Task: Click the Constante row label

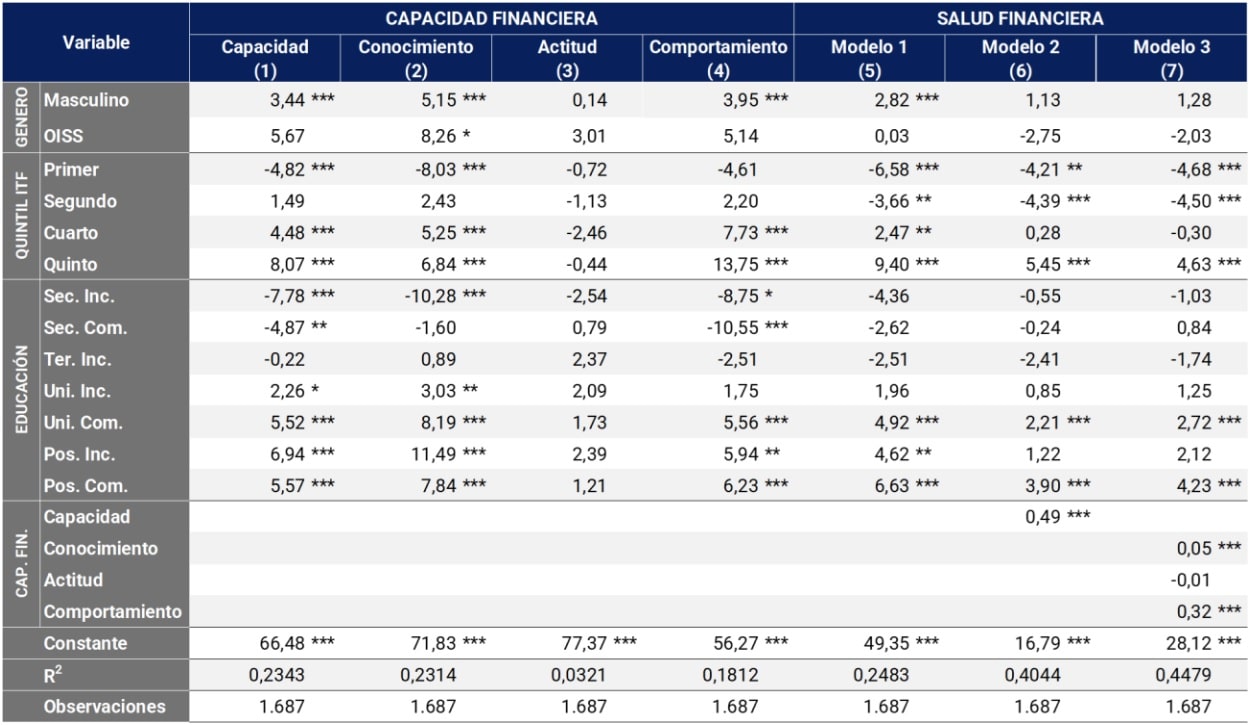Action: tap(86, 643)
